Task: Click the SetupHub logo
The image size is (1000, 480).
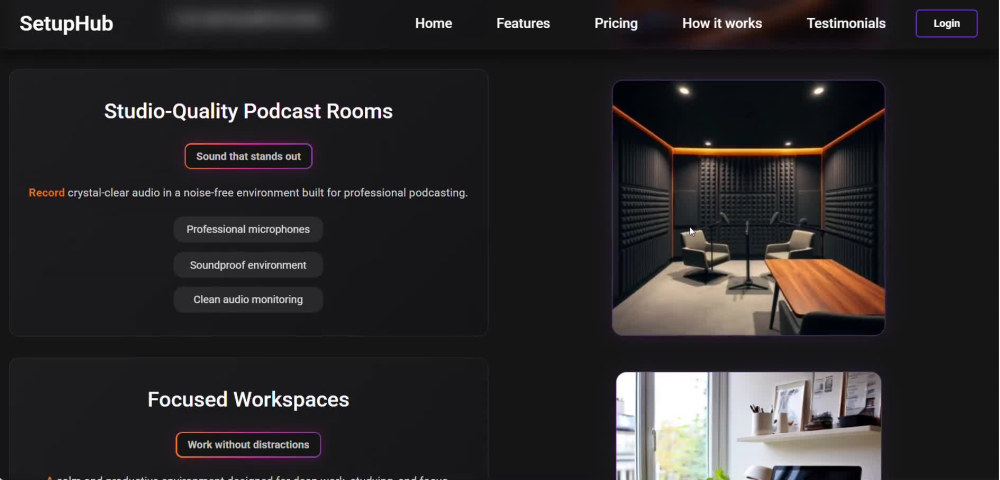Action: click(66, 24)
